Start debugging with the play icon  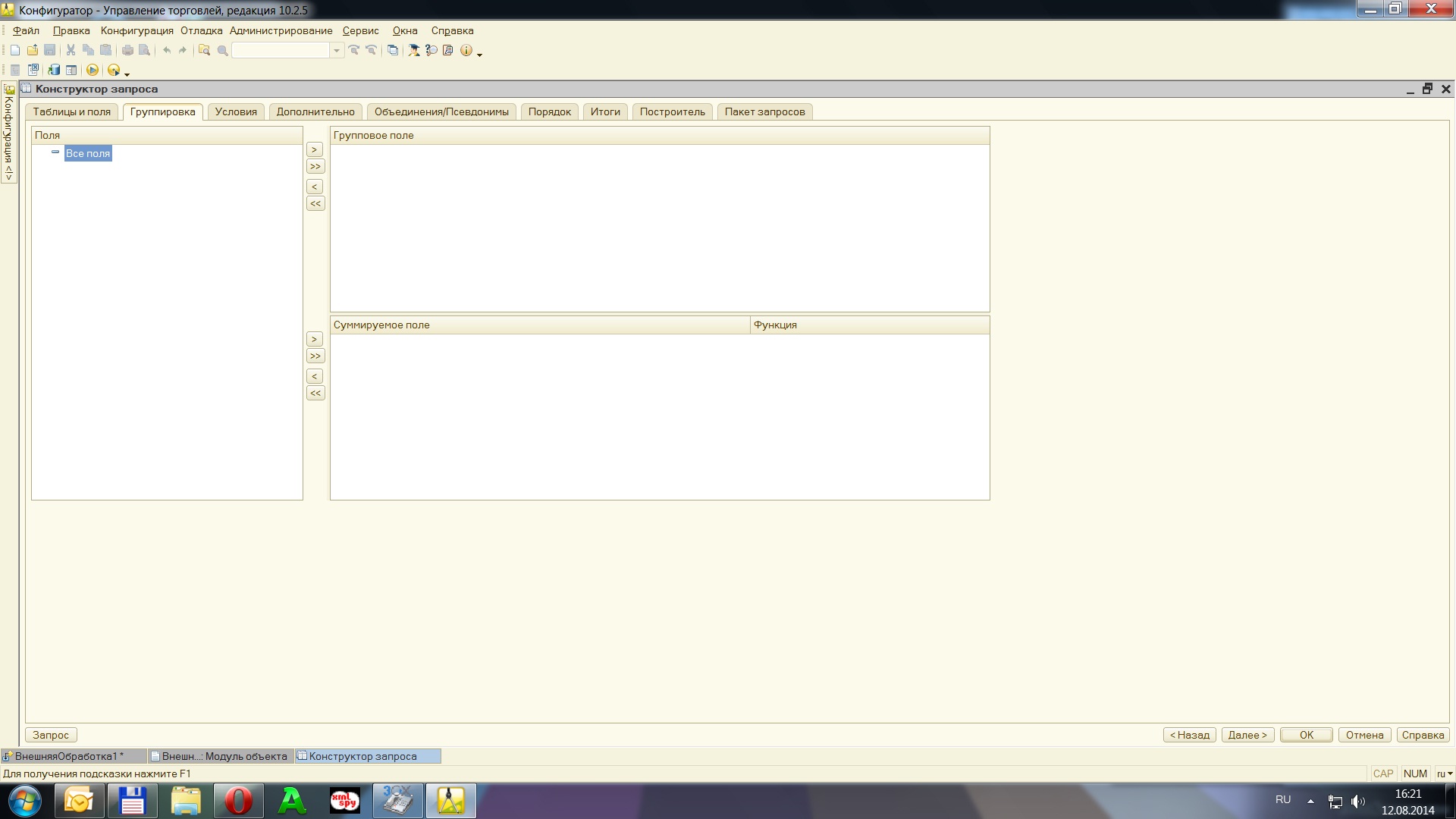pos(93,70)
